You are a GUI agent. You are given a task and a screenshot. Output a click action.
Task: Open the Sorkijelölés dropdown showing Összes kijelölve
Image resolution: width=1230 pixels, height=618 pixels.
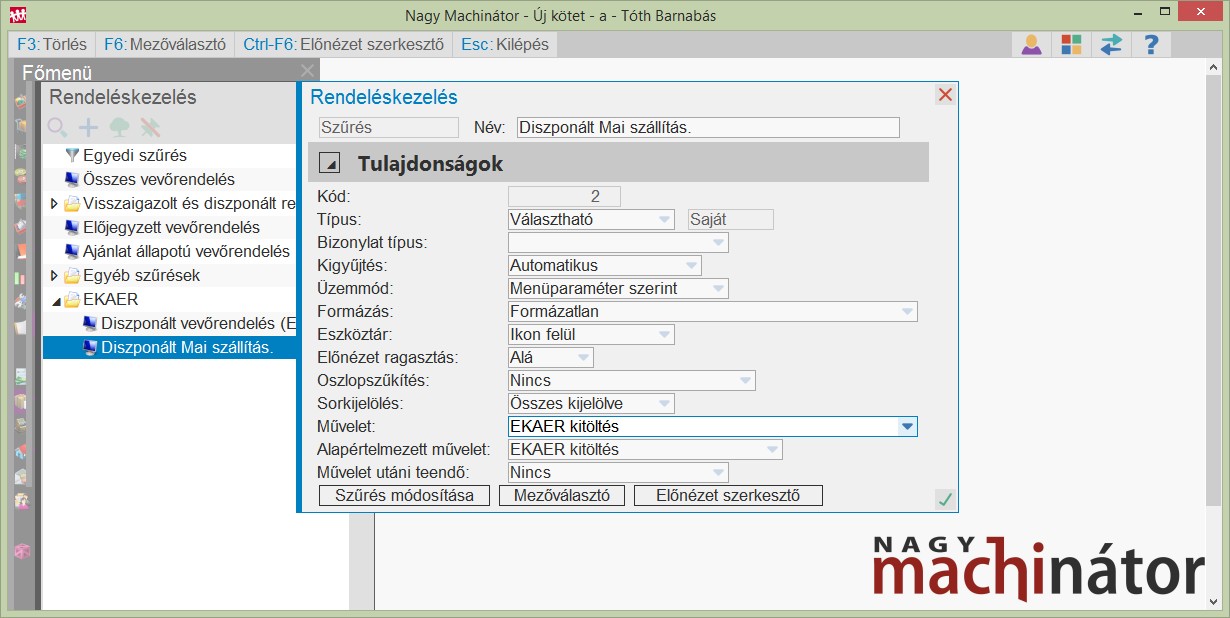coord(591,403)
